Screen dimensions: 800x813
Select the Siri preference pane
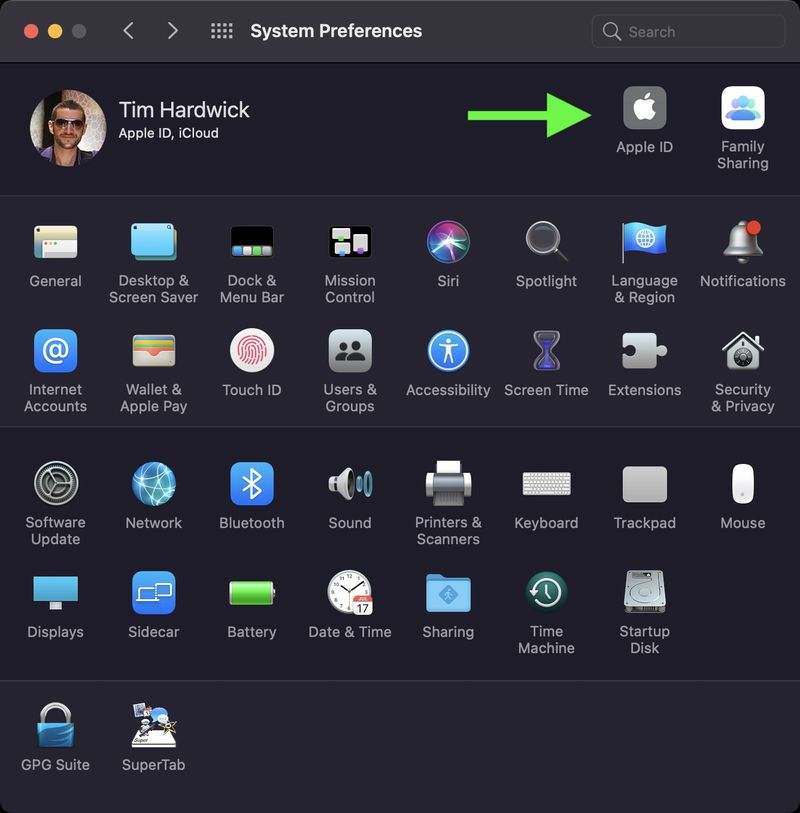pos(447,243)
